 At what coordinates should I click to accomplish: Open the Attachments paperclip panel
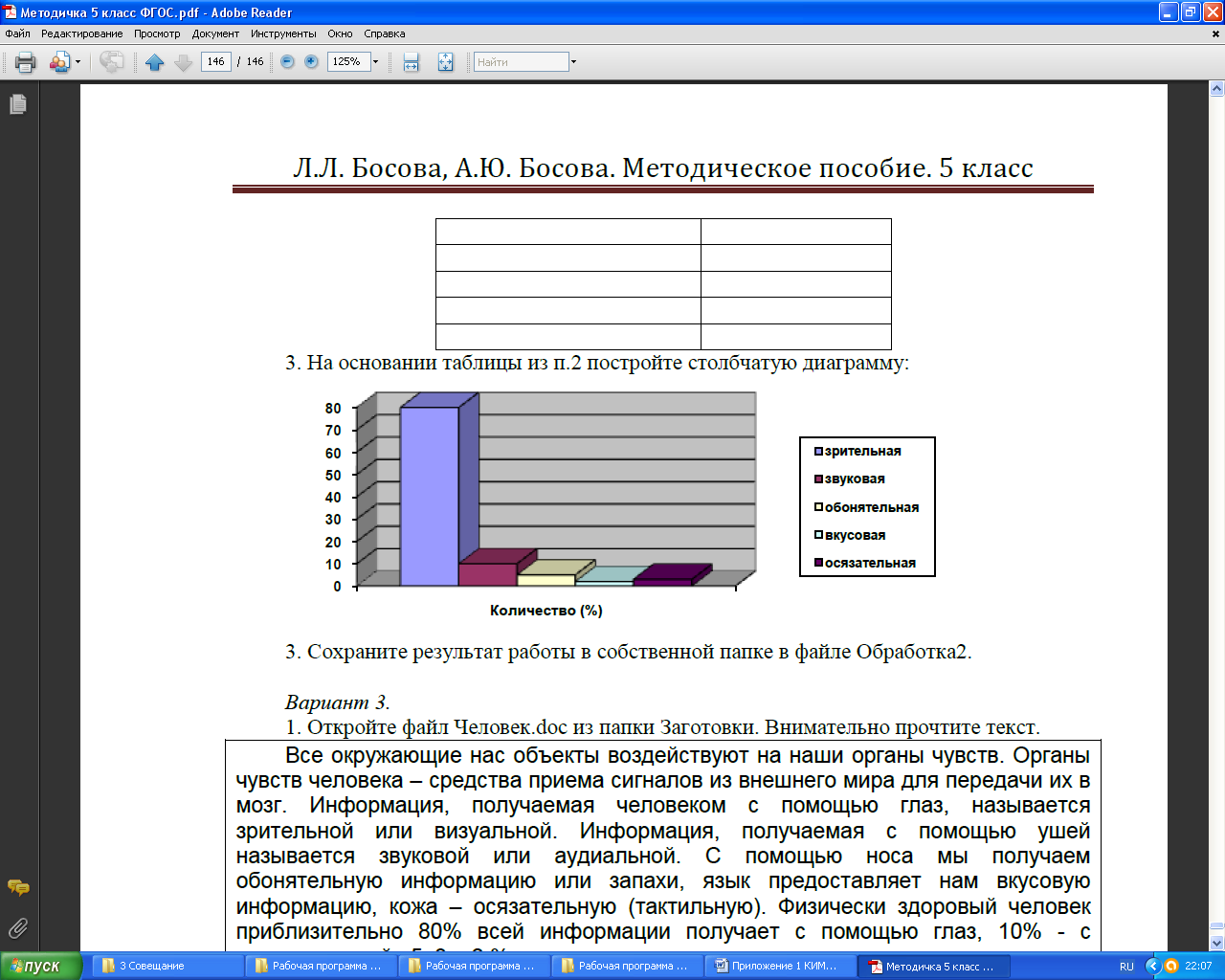[x=18, y=927]
